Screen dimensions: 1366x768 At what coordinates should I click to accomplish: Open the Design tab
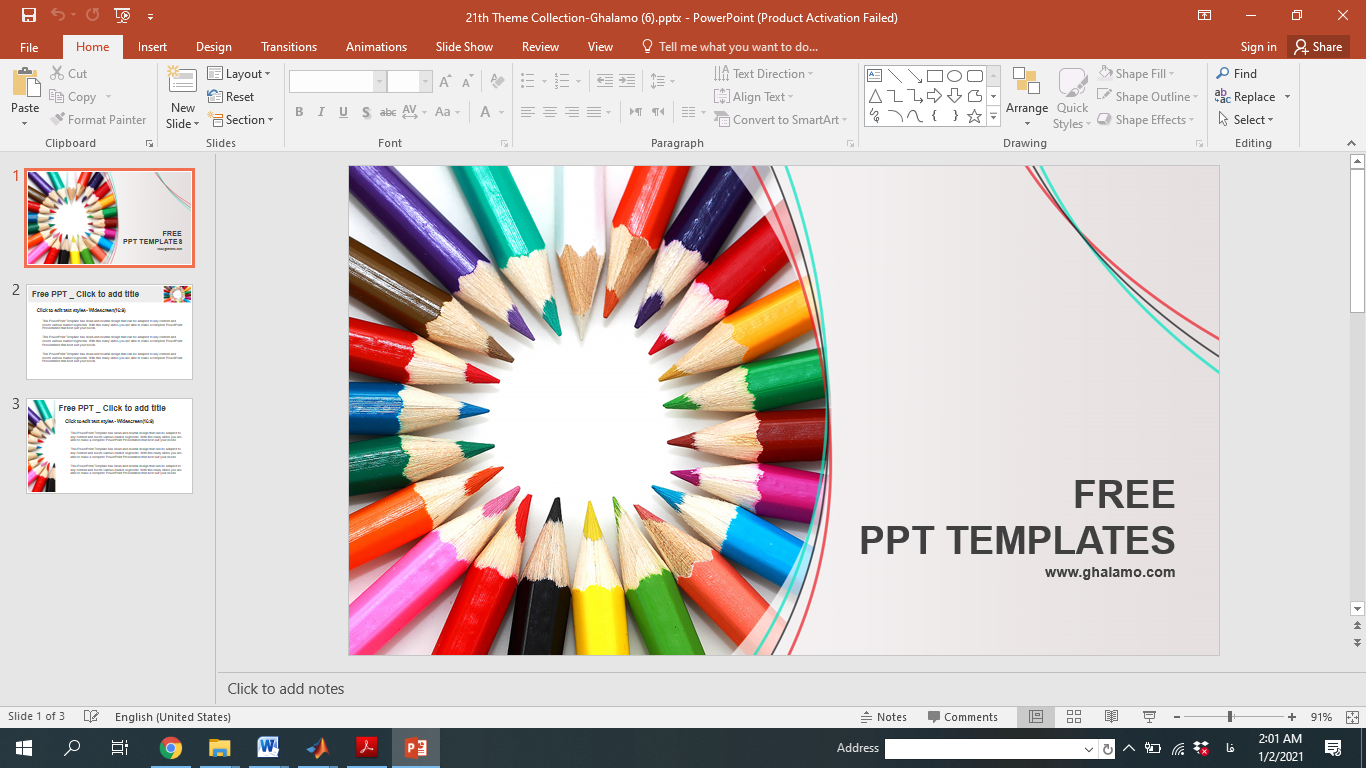[213, 47]
